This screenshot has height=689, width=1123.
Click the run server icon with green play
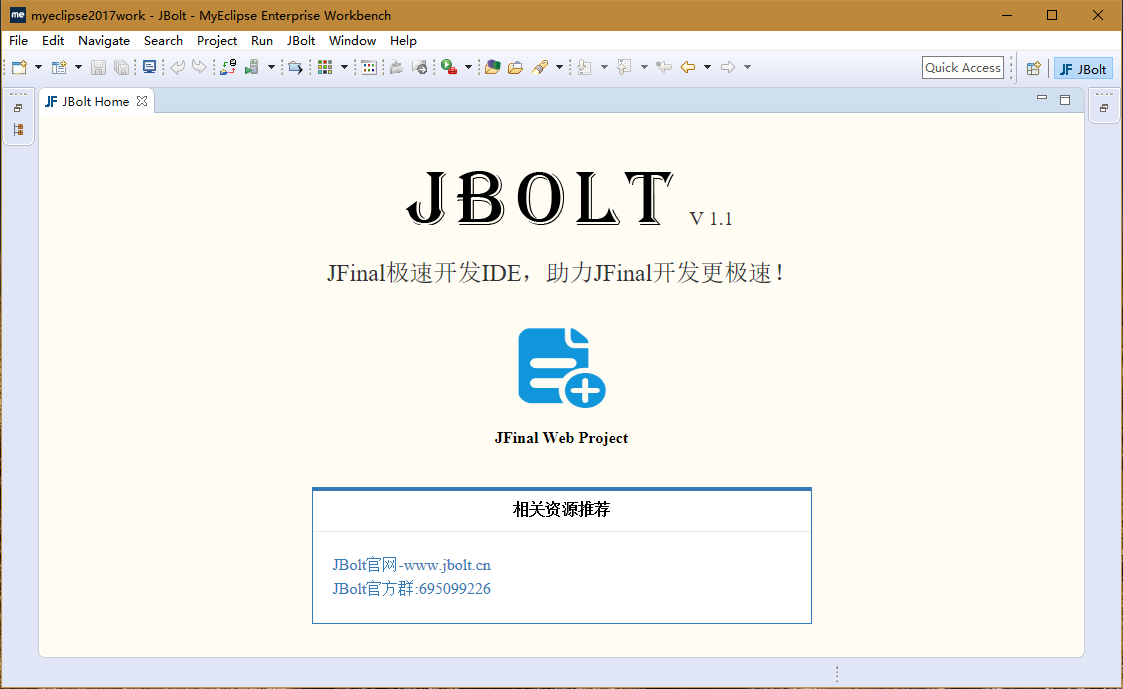tap(251, 67)
